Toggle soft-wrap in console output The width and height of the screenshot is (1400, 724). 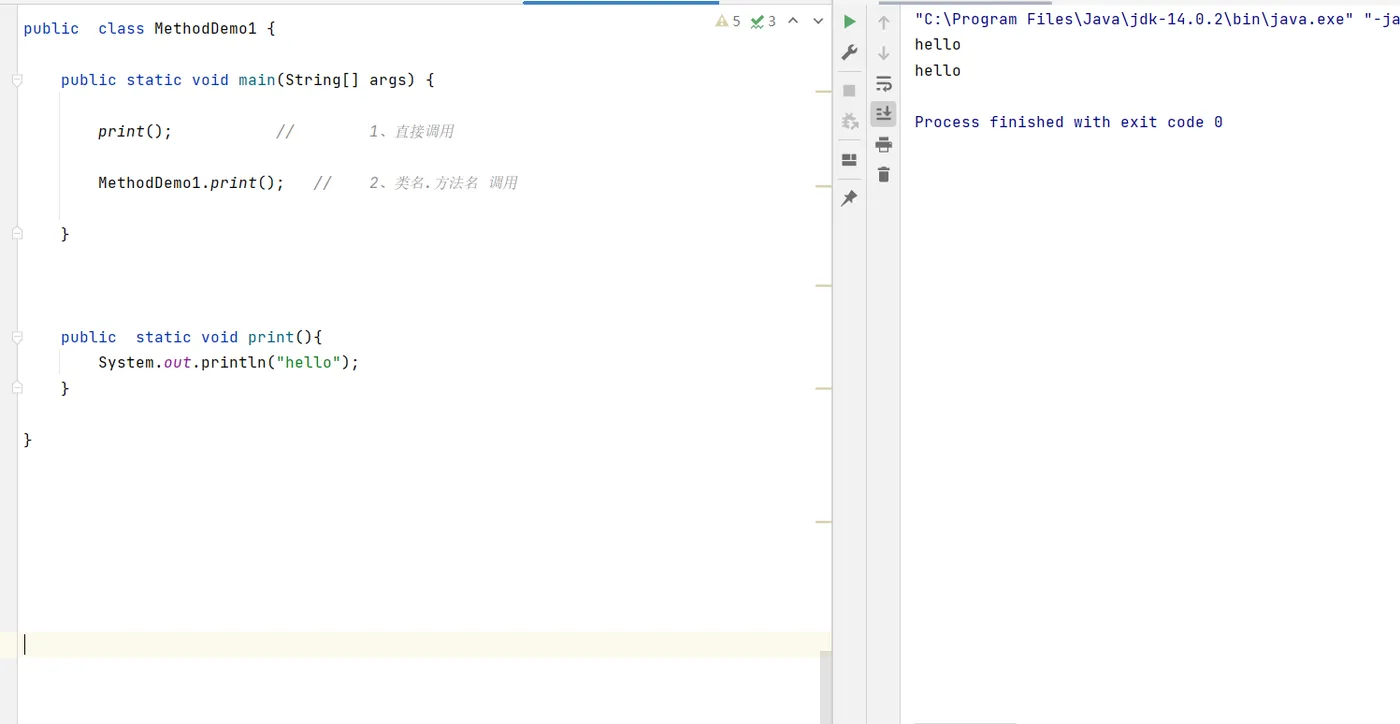(883, 83)
